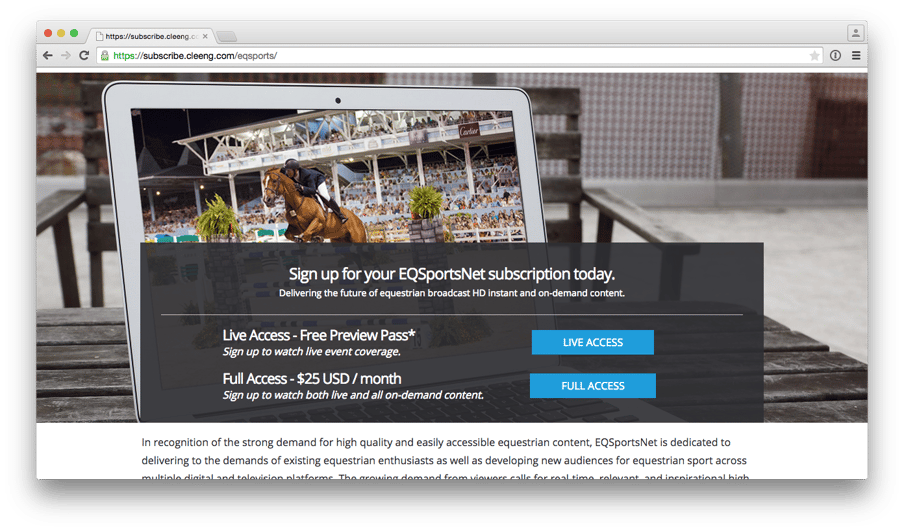
Task: Open a new tab next to current tab
Action: [x=227, y=37]
